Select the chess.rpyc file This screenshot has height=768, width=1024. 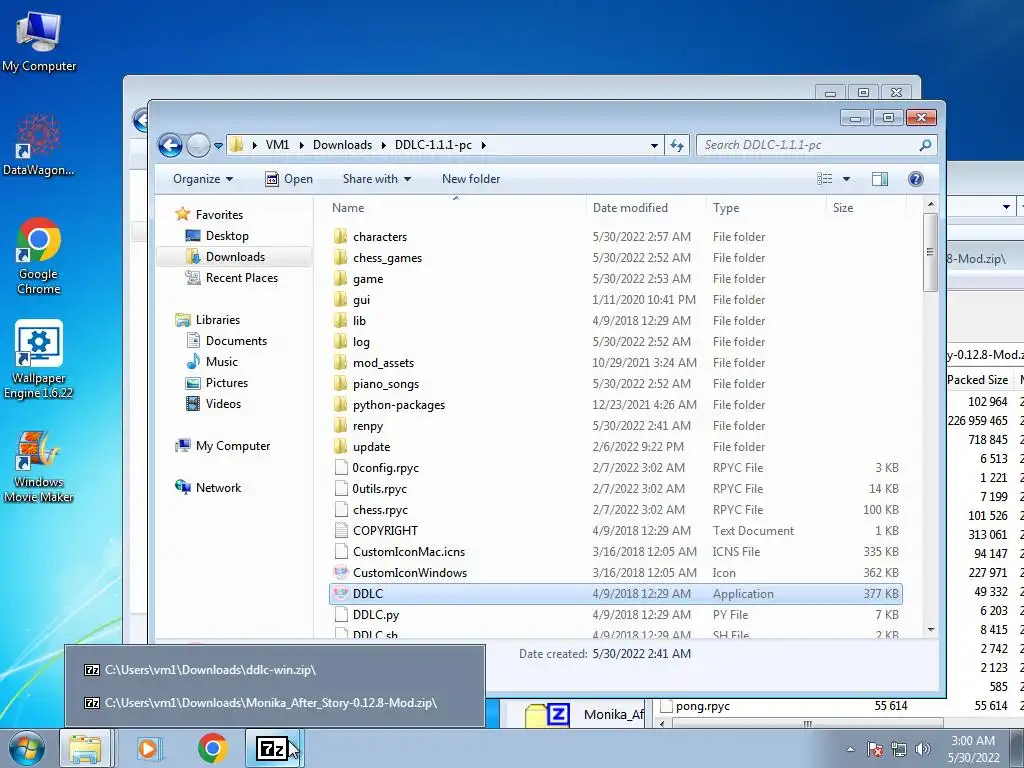(x=380, y=509)
